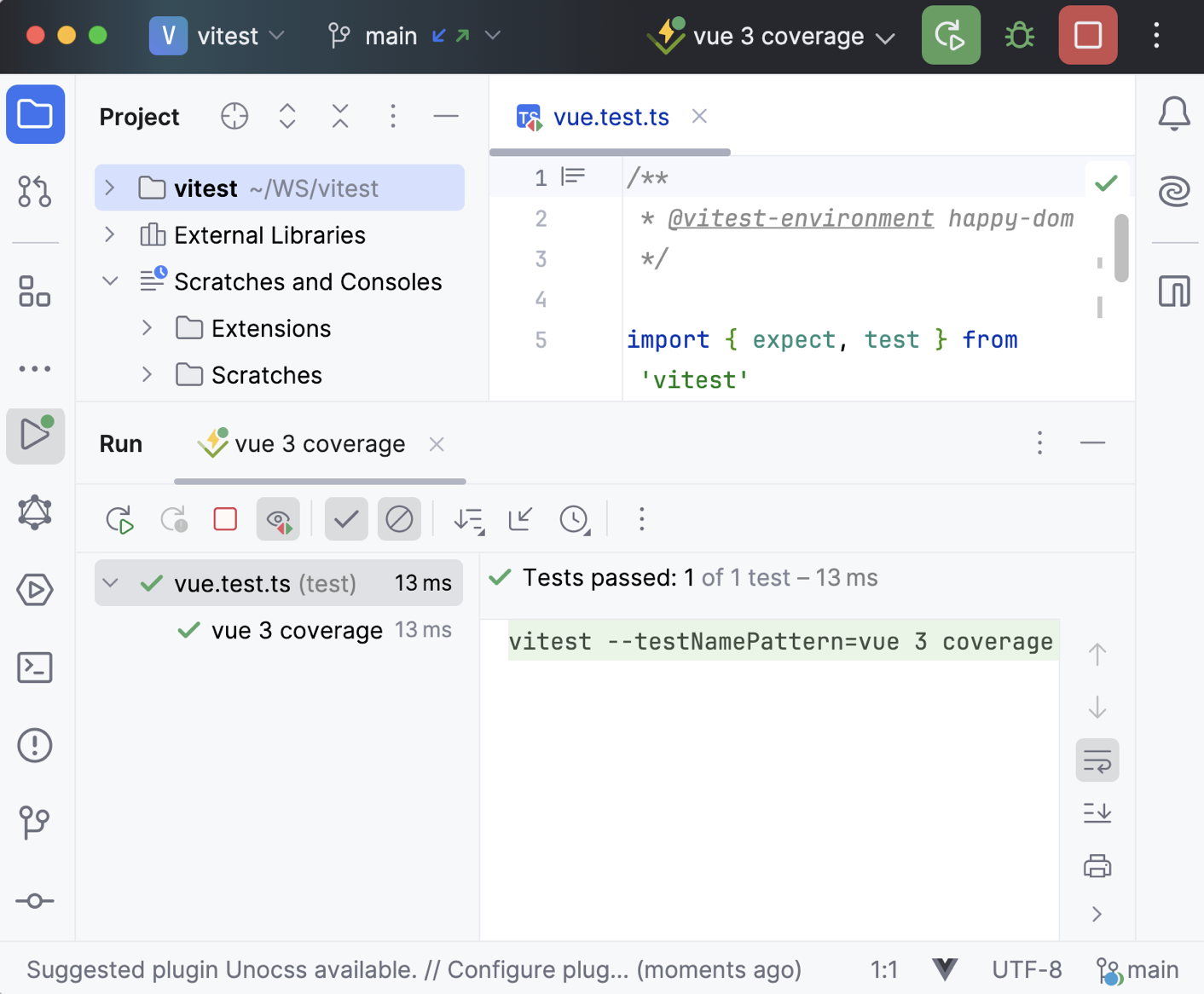The image size is (1204, 994).
Task: Open the version control Git panel
Action: pos(35,822)
